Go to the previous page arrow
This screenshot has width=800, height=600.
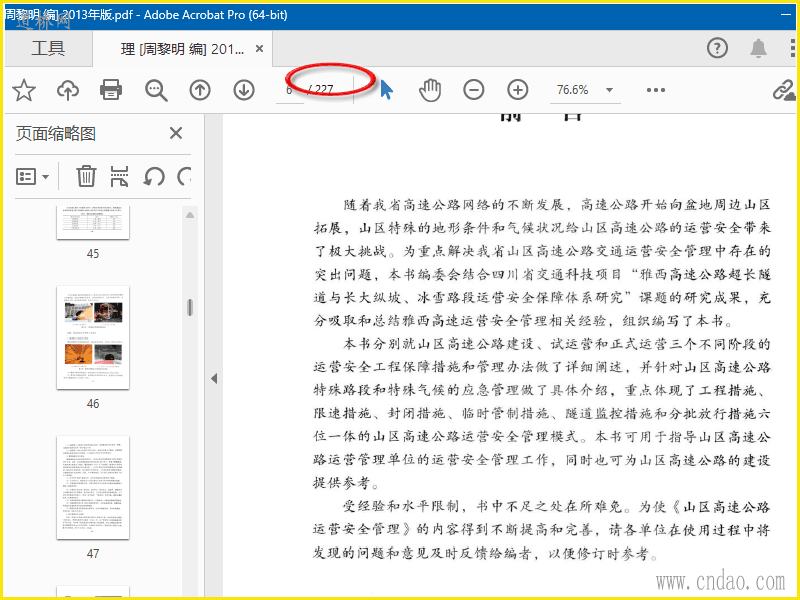pos(200,90)
